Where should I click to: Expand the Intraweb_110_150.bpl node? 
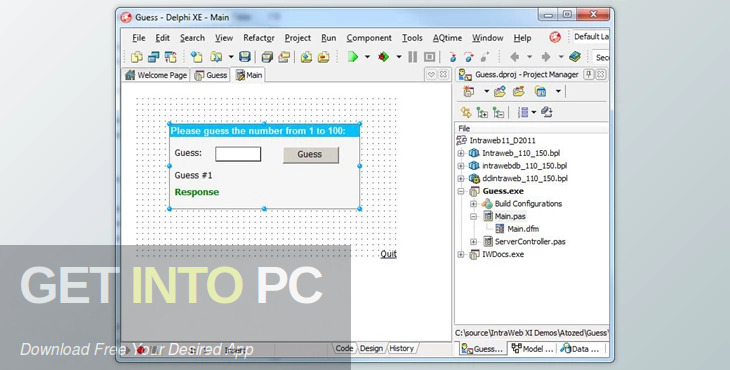[460, 153]
